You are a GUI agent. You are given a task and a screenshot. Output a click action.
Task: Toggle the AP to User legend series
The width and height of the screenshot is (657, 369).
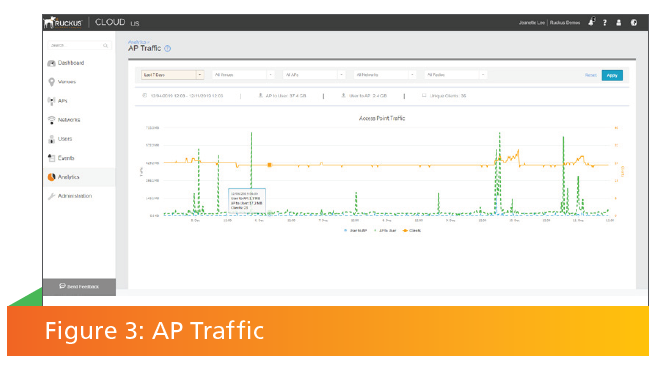(x=385, y=231)
